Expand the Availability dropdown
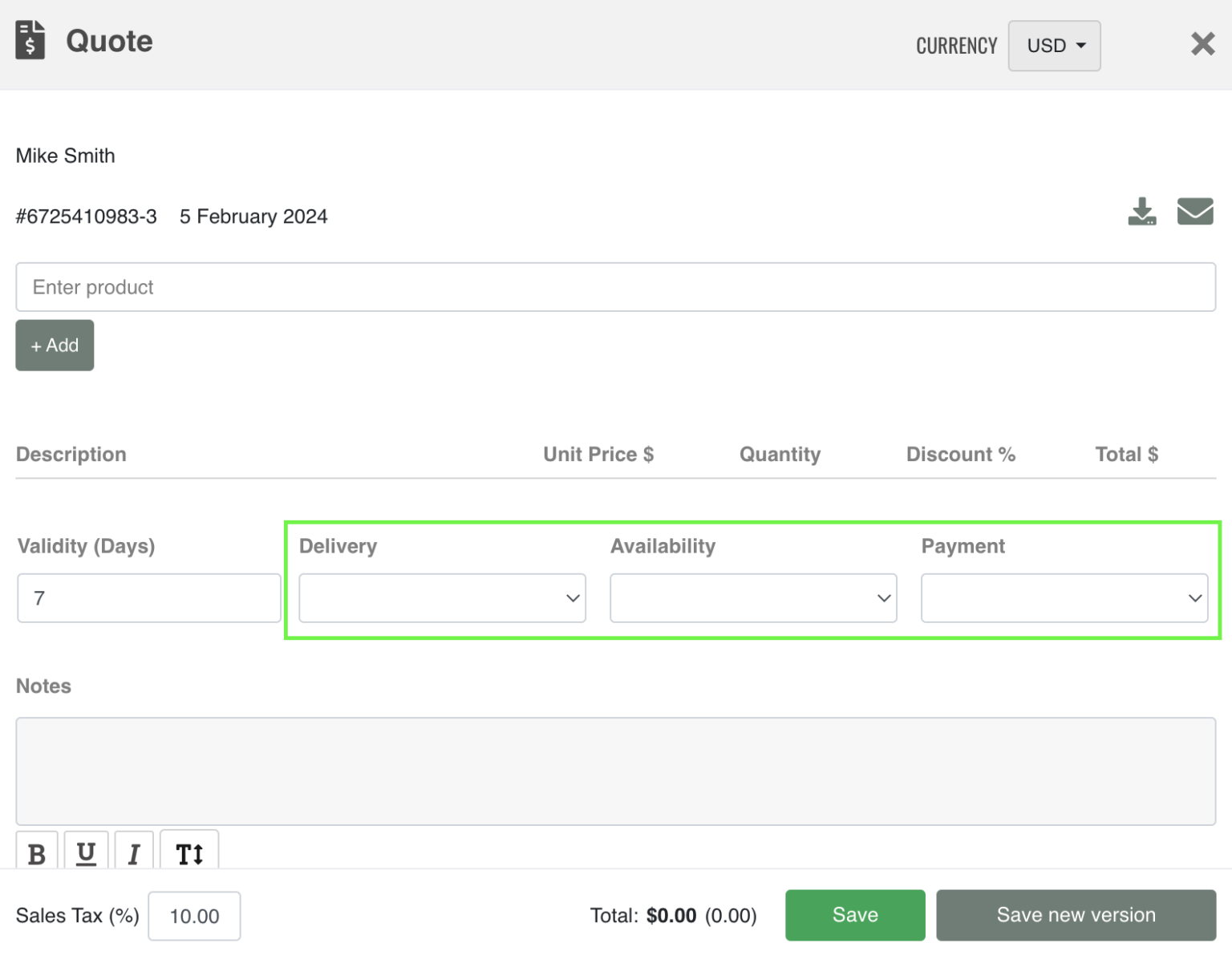This screenshot has width=1232, height=955. pyautogui.click(x=753, y=598)
